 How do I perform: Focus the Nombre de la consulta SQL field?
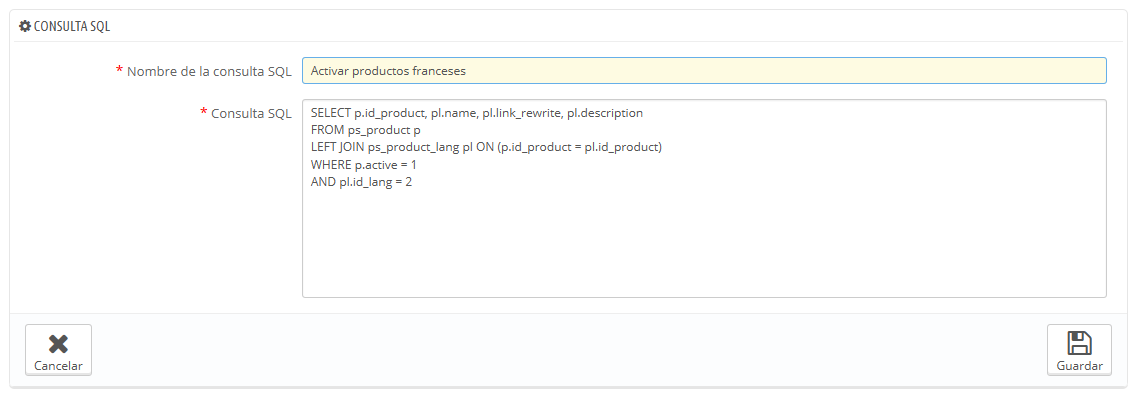point(704,71)
